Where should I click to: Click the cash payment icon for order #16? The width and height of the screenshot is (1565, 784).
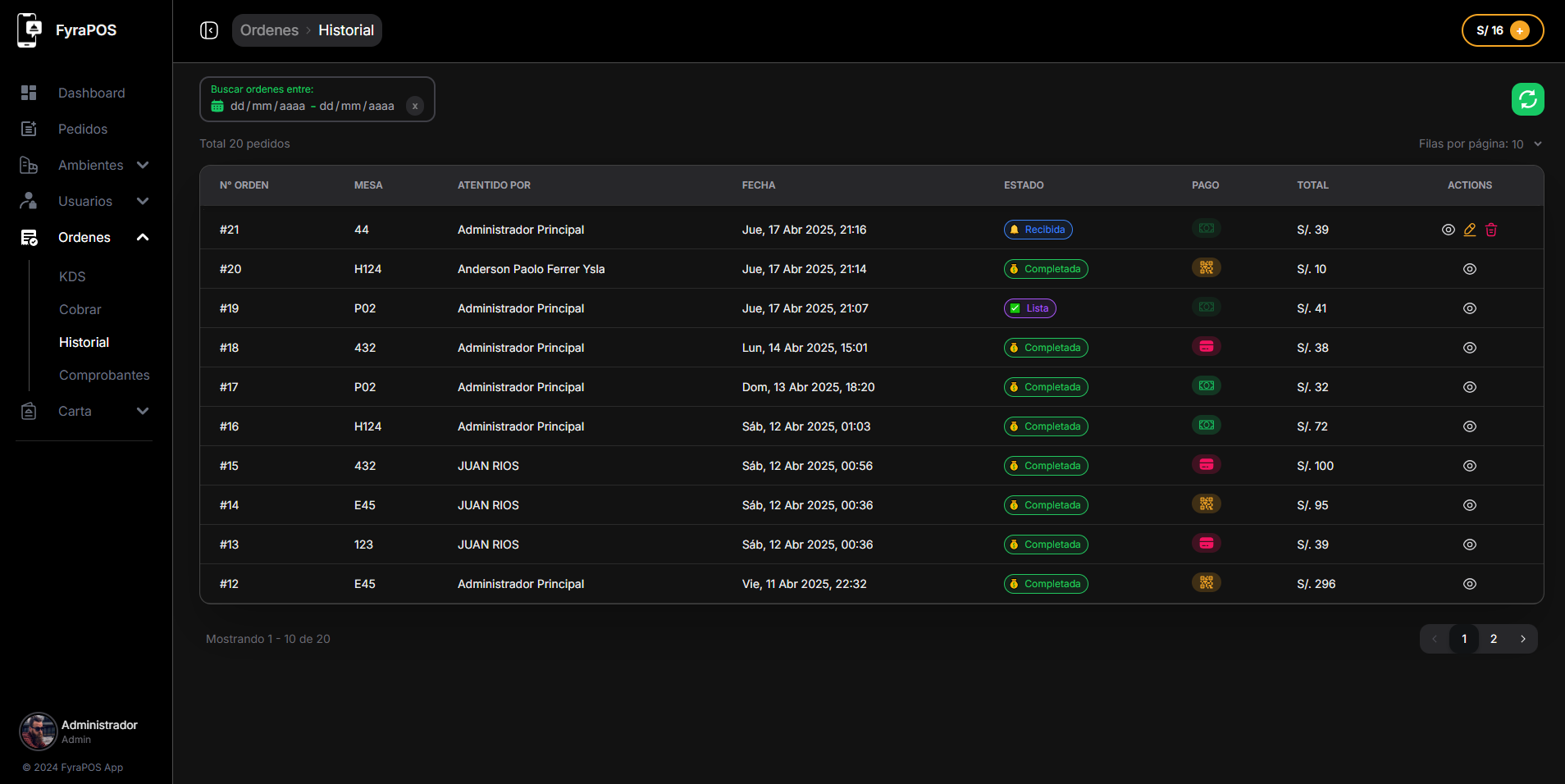click(1207, 425)
